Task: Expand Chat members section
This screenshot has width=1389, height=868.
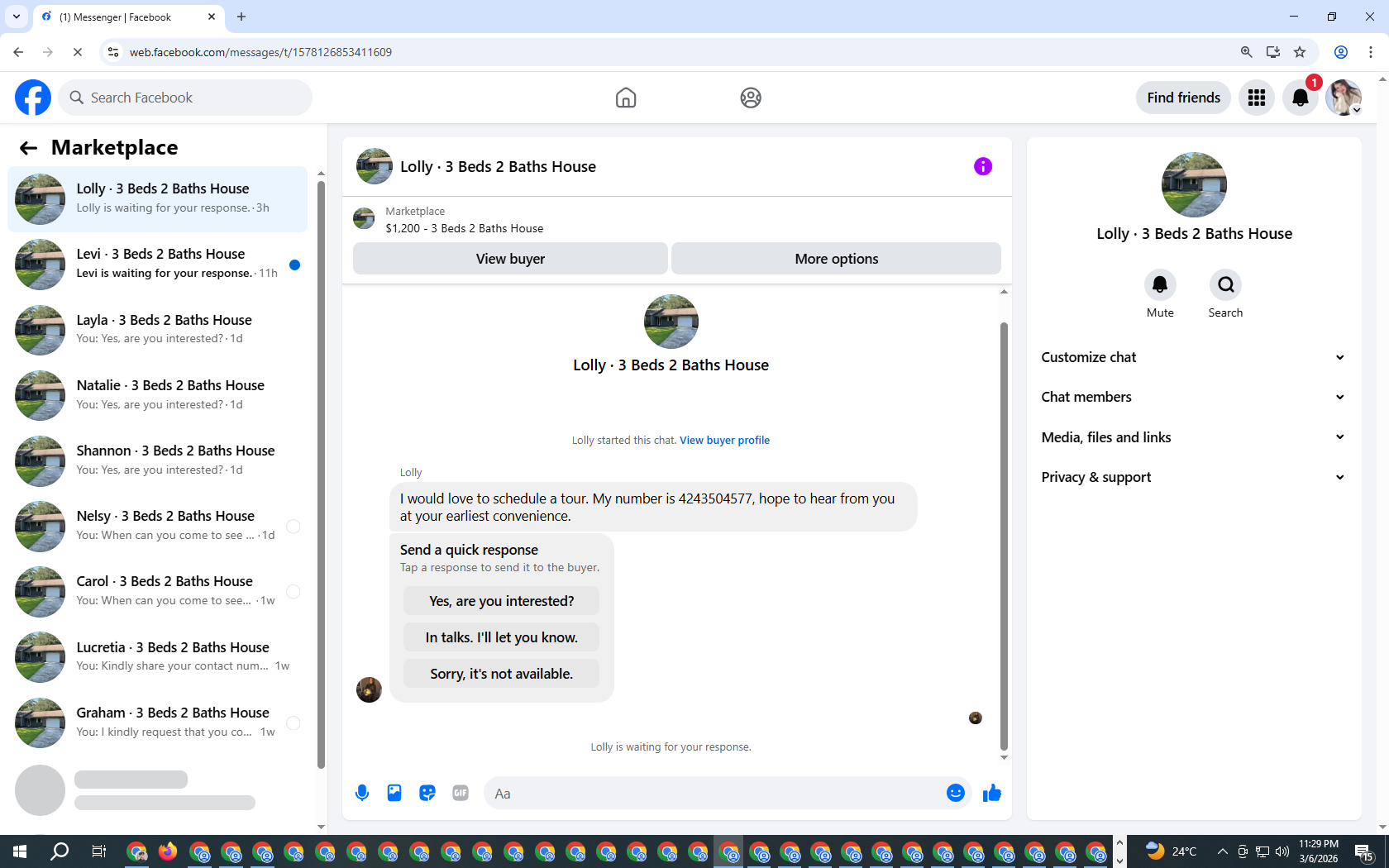Action: pyautogui.click(x=1194, y=397)
